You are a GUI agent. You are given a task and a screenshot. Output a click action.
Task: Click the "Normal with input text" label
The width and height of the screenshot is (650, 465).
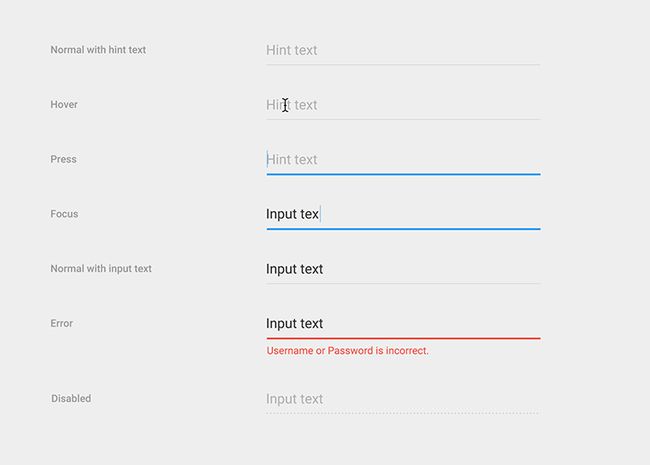coord(101,269)
